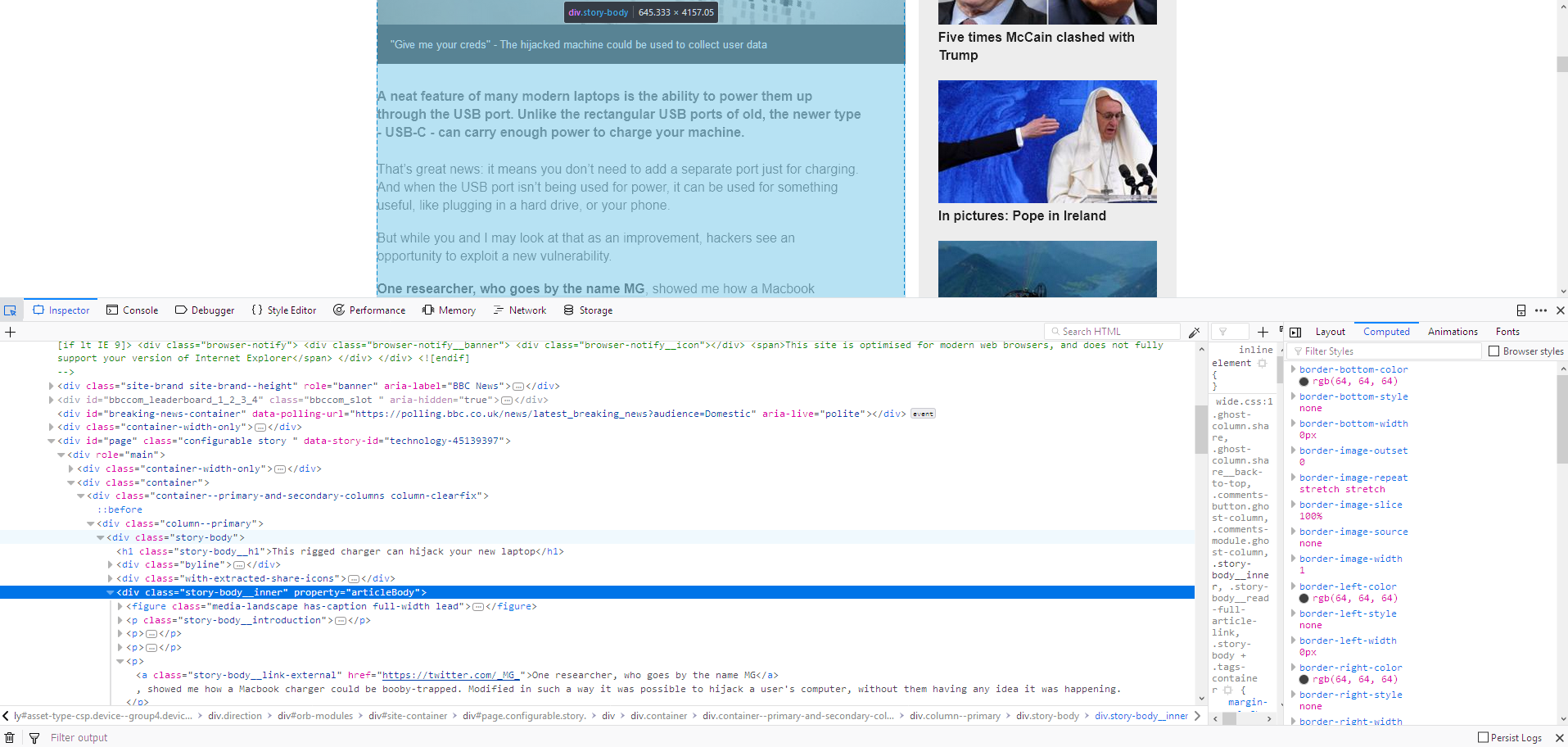This screenshot has width=1568, height=747.
Task: Expand the bbccom_leaderboard div node
Action: click(x=52, y=400)
